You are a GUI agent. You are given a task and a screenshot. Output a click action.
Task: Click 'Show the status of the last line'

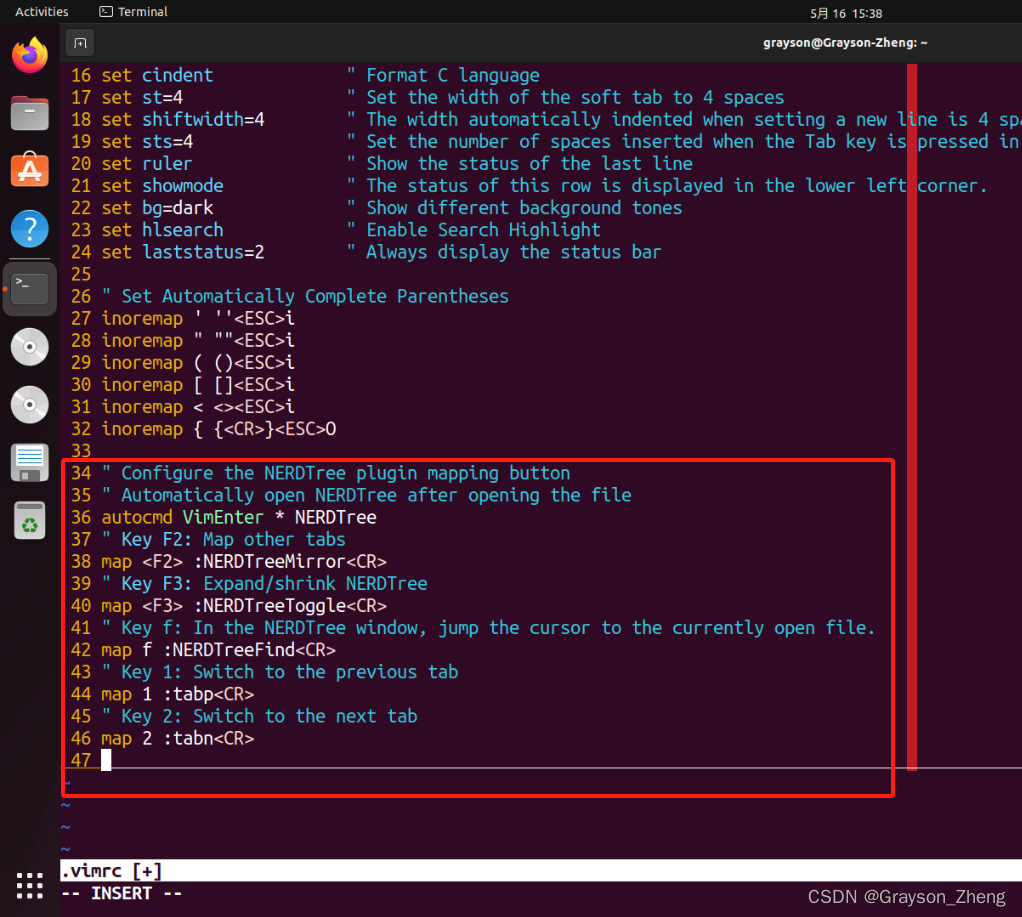point(529,164)
